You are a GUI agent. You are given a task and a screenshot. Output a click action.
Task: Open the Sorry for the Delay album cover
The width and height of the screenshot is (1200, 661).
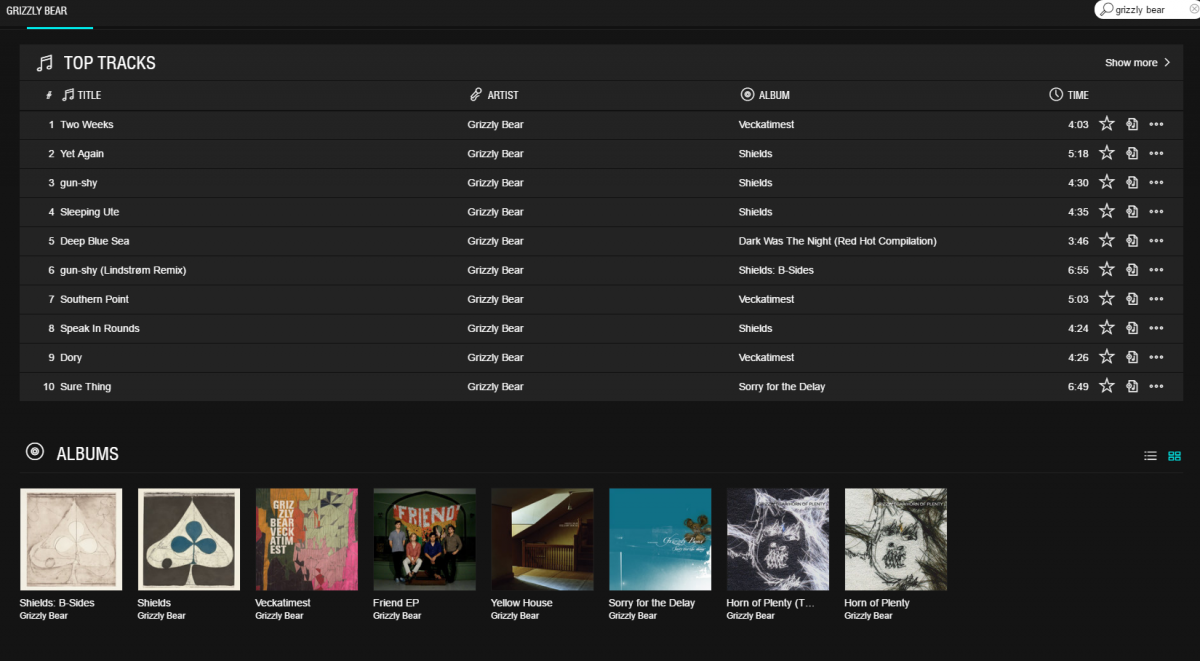point(660,539)
